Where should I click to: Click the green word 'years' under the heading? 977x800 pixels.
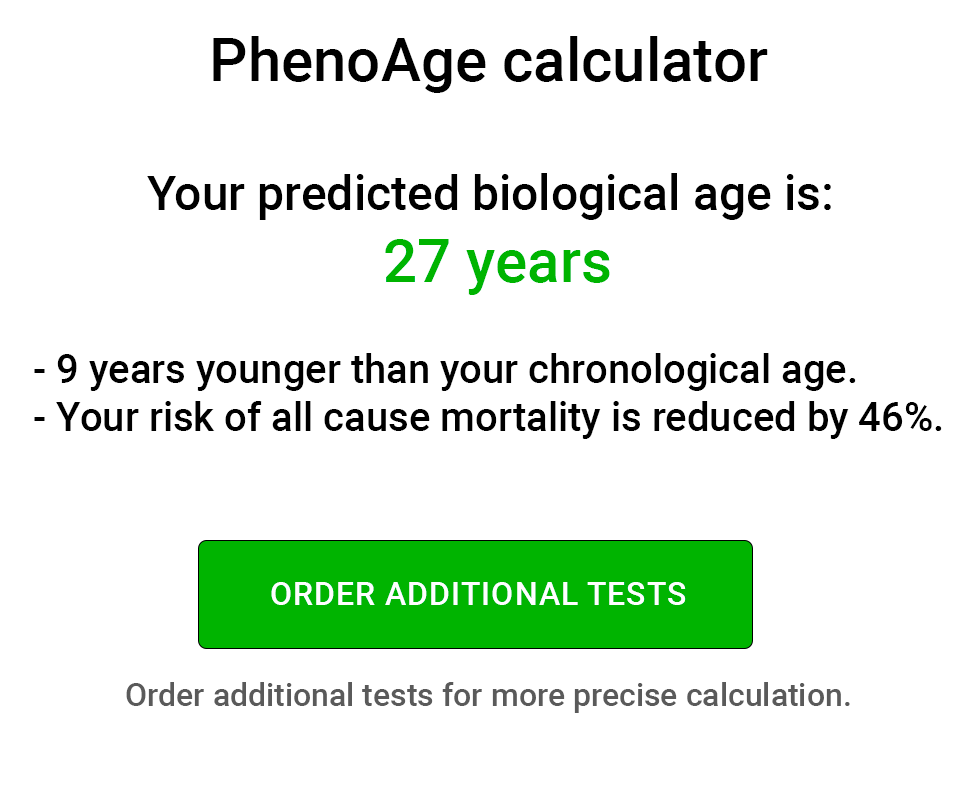[x=538, y=264]
